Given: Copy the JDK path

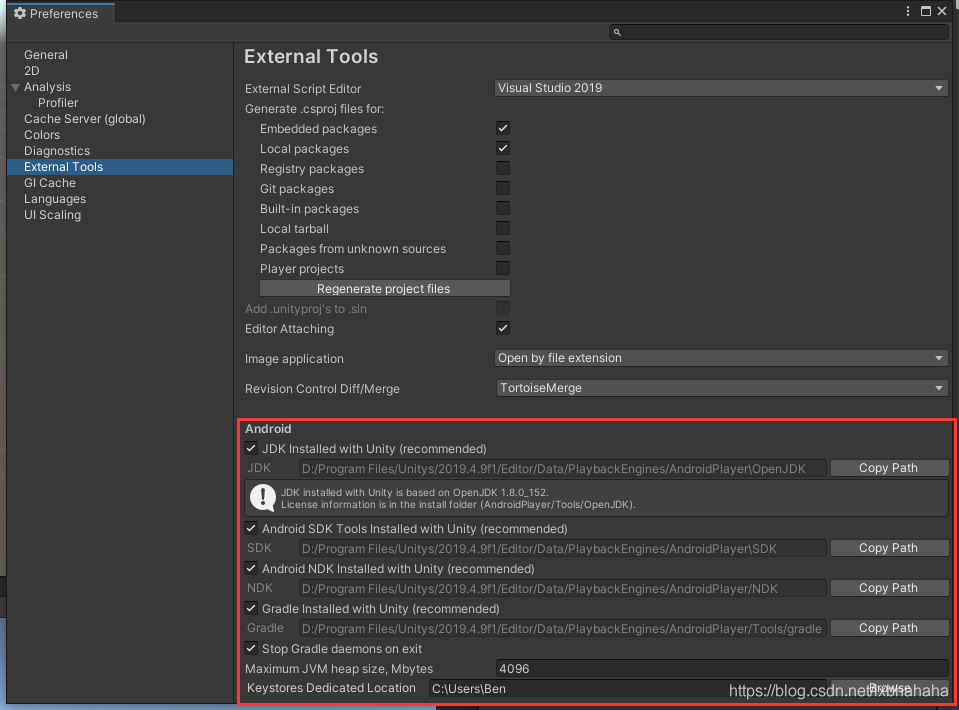Looking at the screenshot, I should (889, 468).
